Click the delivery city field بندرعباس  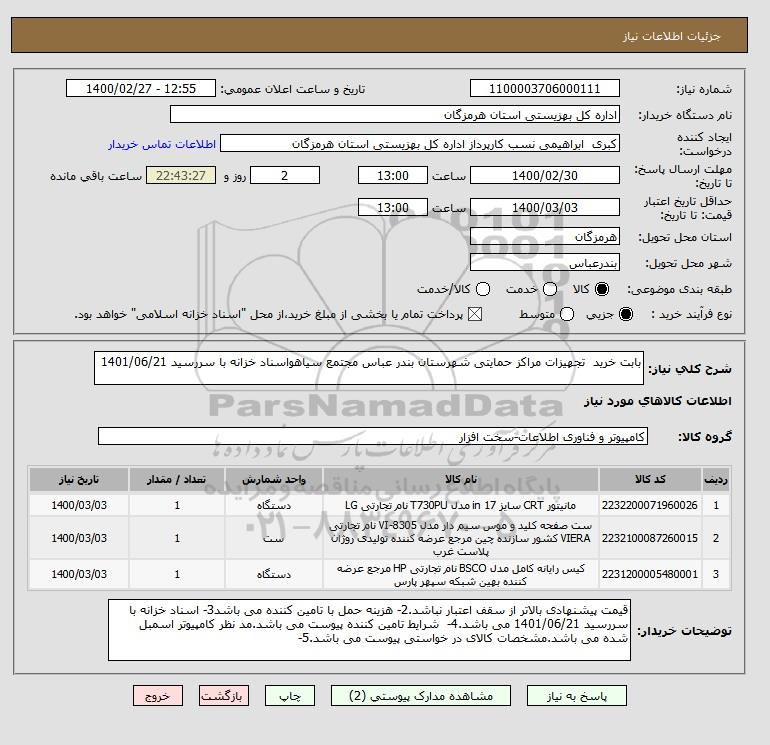pyautogui.click(x=545, y=263)
